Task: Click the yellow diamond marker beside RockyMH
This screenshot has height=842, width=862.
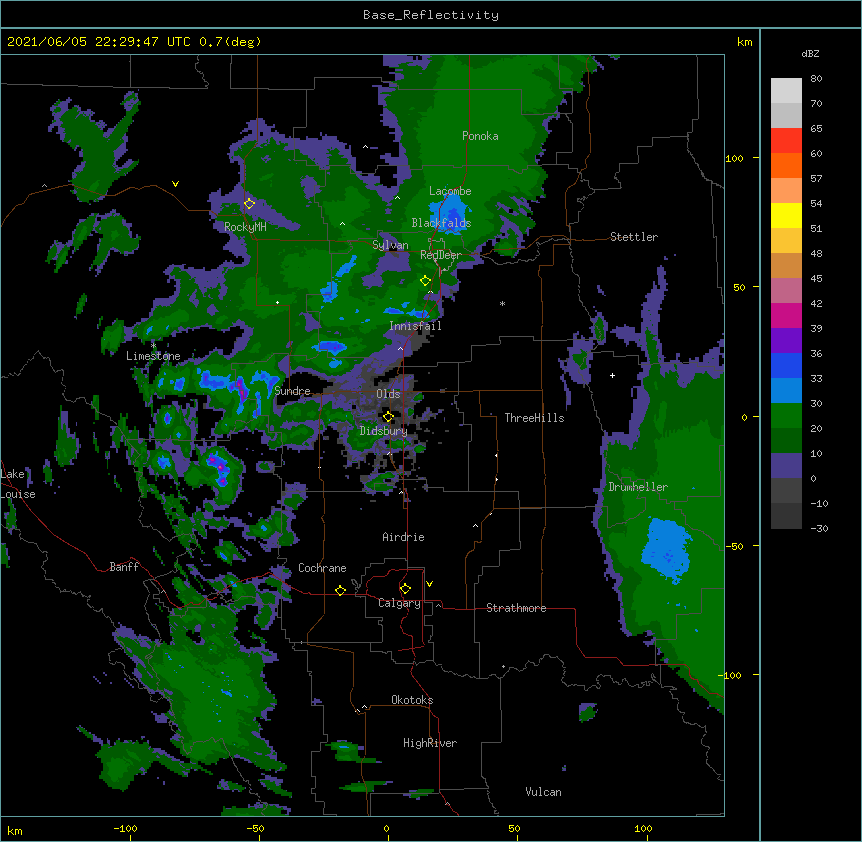Action: click(x=249, y=204)
